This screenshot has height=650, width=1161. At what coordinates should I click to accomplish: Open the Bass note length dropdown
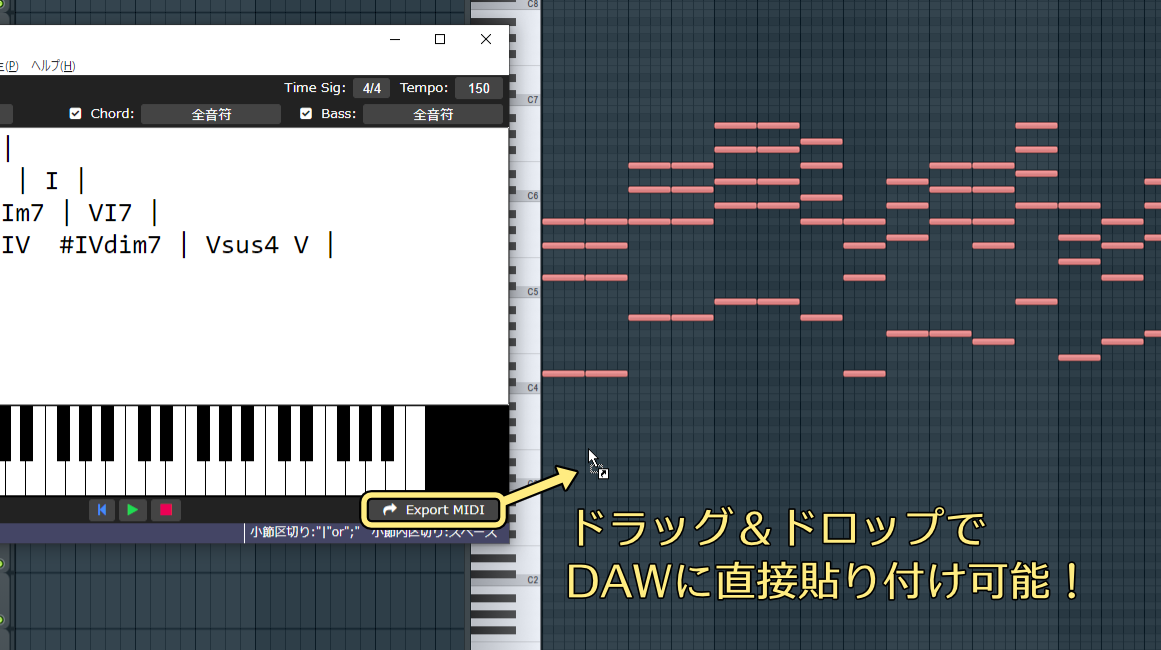[x=433, y=114]
